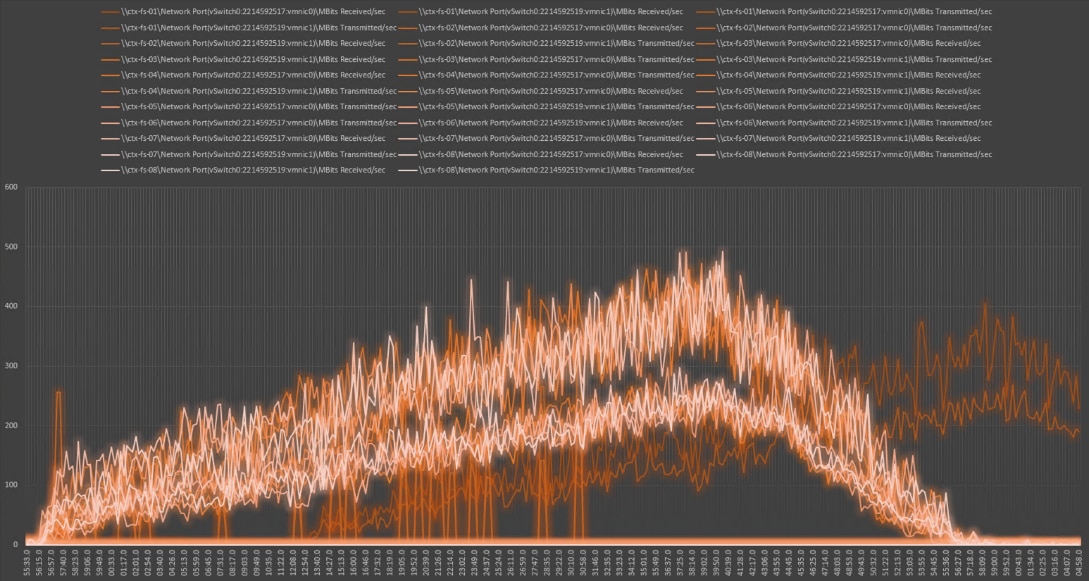Choose legend entry ctx-fs-07 vmnic1 MBits Received/sec

click(840, 138)
